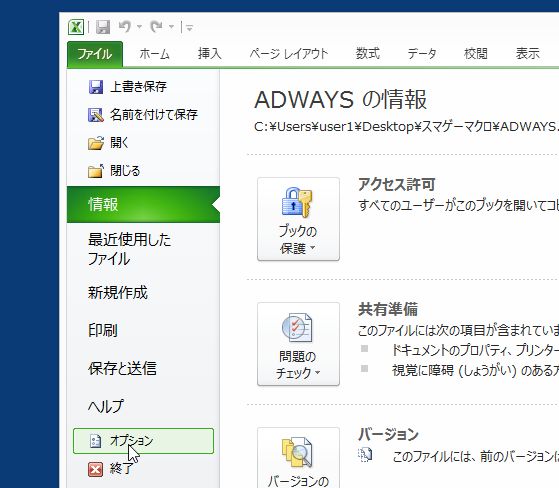Click the Undo arrow icon

125,26
